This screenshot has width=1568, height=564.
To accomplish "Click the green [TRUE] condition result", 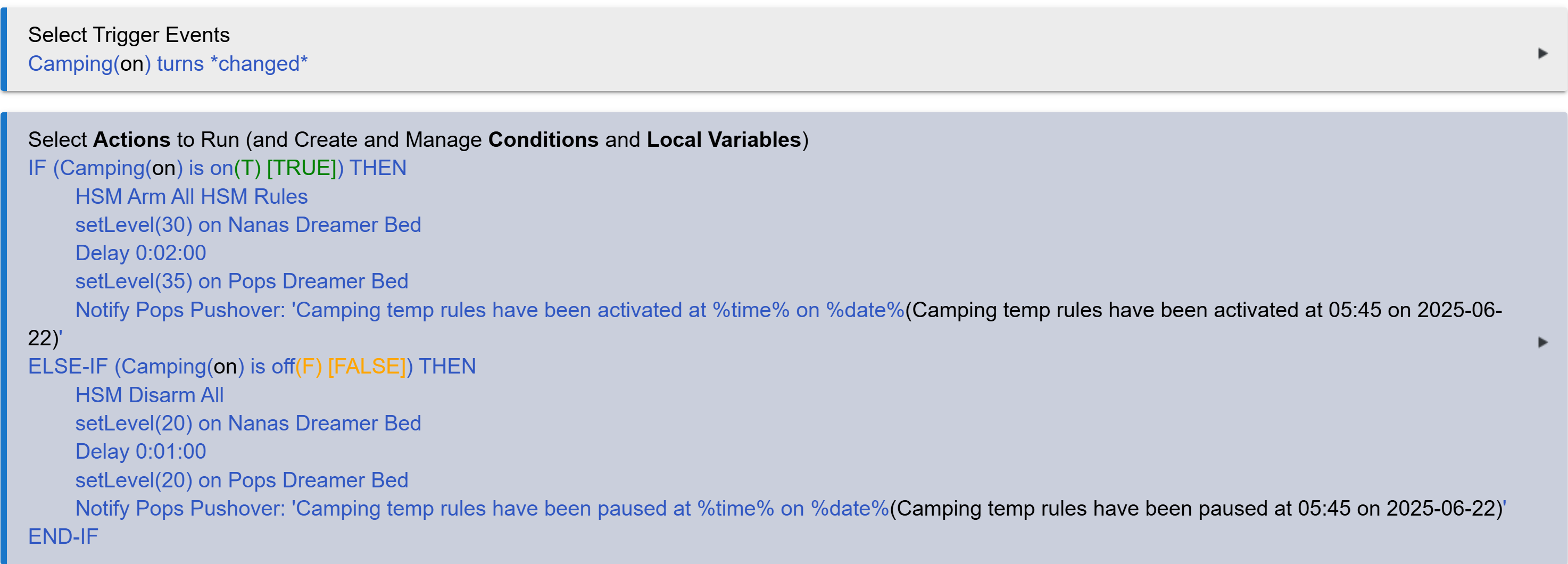I will 301,169.
